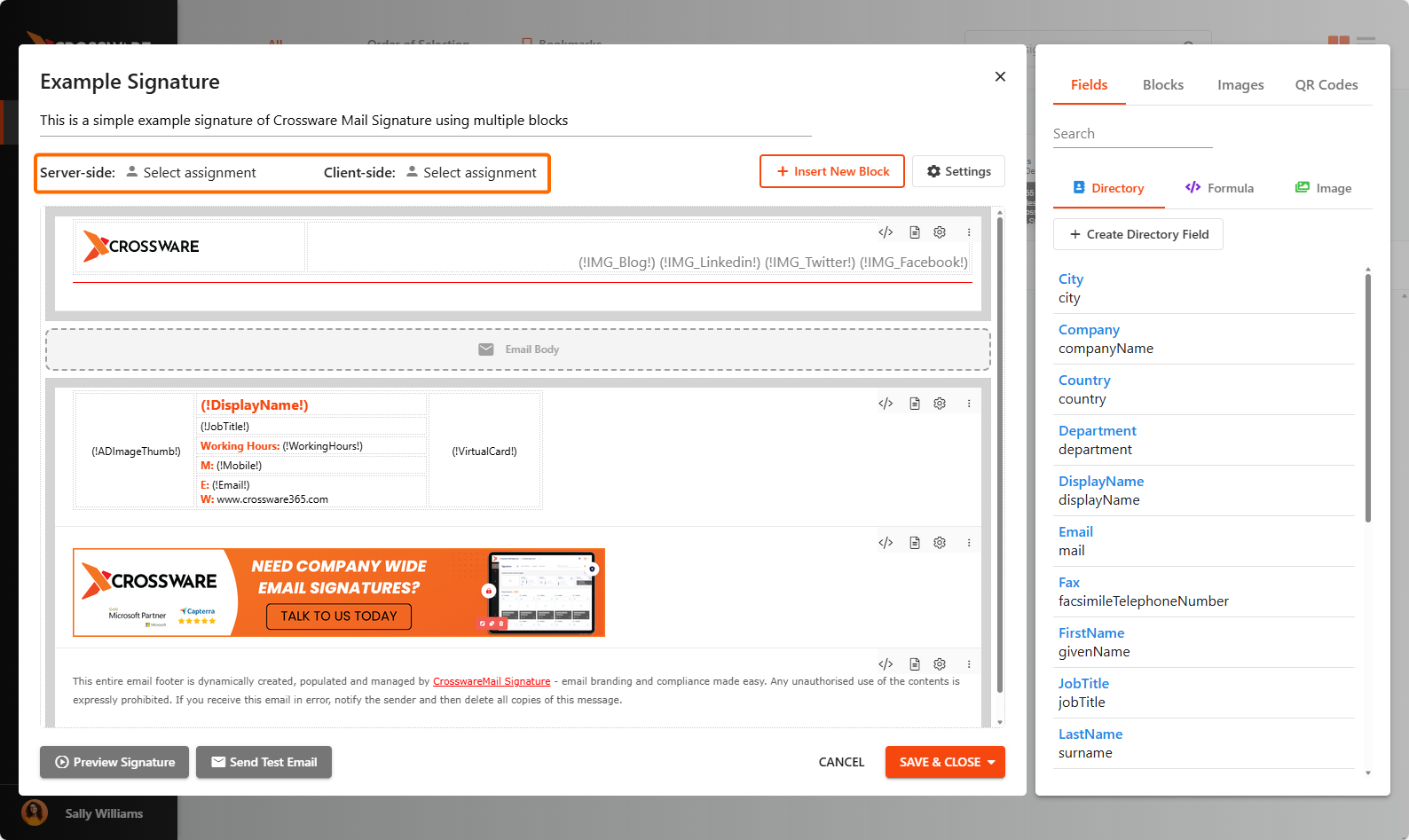Open the three-dot menu on the header block
This screenshot has width=1409, height=840.
(x=969, y=232)
